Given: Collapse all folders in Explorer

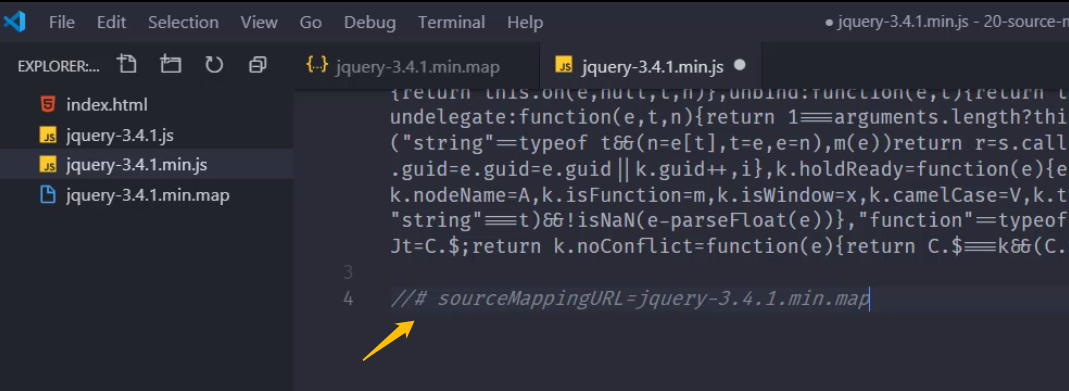Looking at the screenshot, I should pos(257,65).
